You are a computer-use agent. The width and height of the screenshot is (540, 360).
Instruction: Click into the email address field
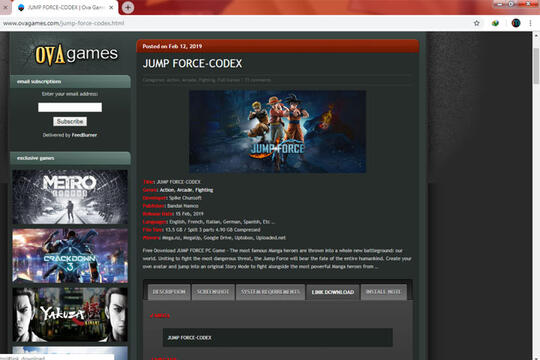pos(70,107)
